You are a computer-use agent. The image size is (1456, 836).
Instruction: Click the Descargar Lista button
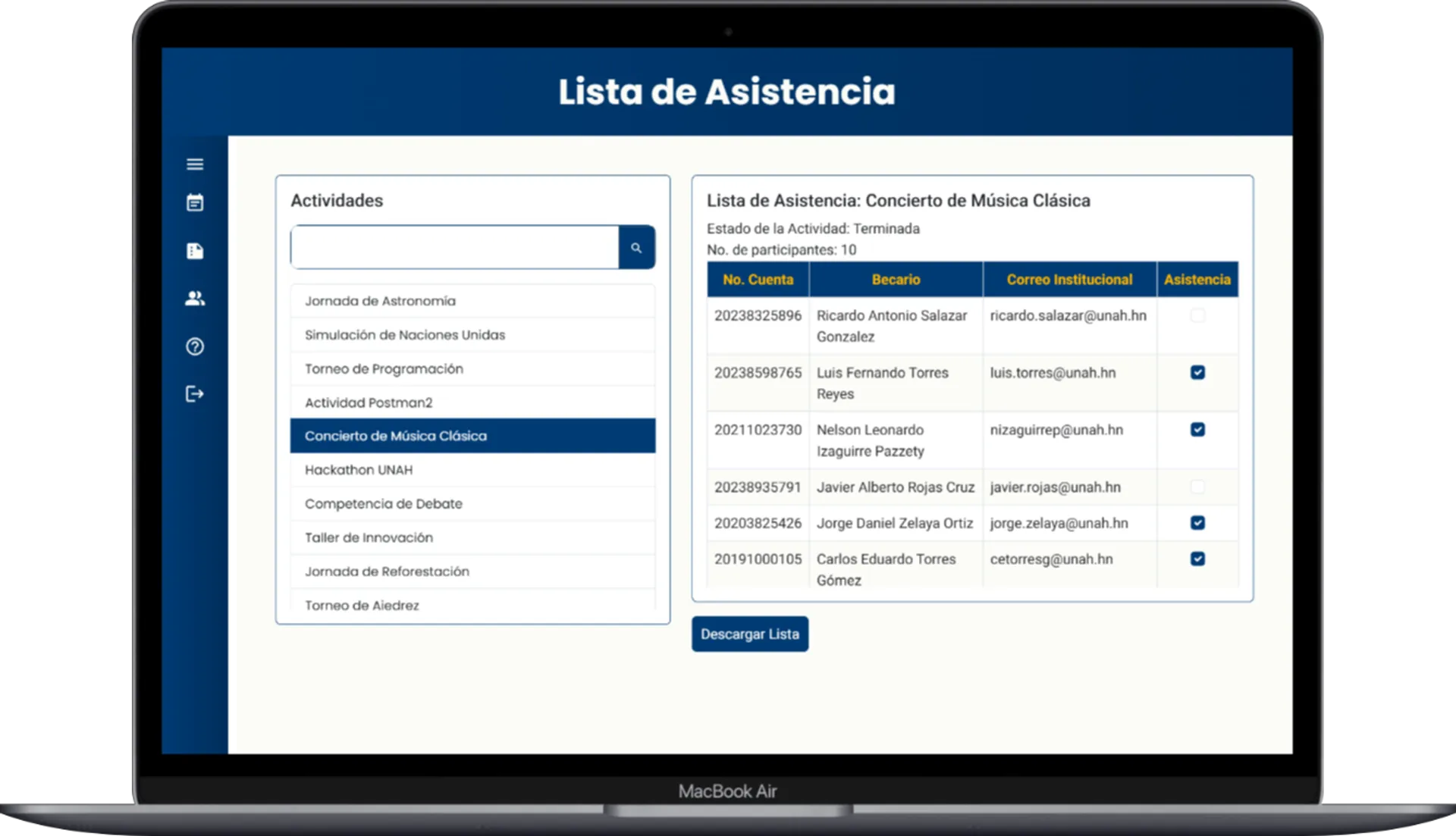[x=749, y=634]
